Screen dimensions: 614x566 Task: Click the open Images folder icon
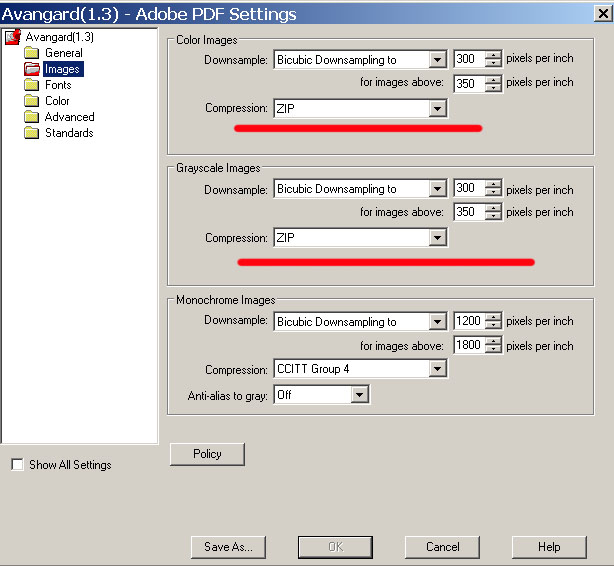31,69
